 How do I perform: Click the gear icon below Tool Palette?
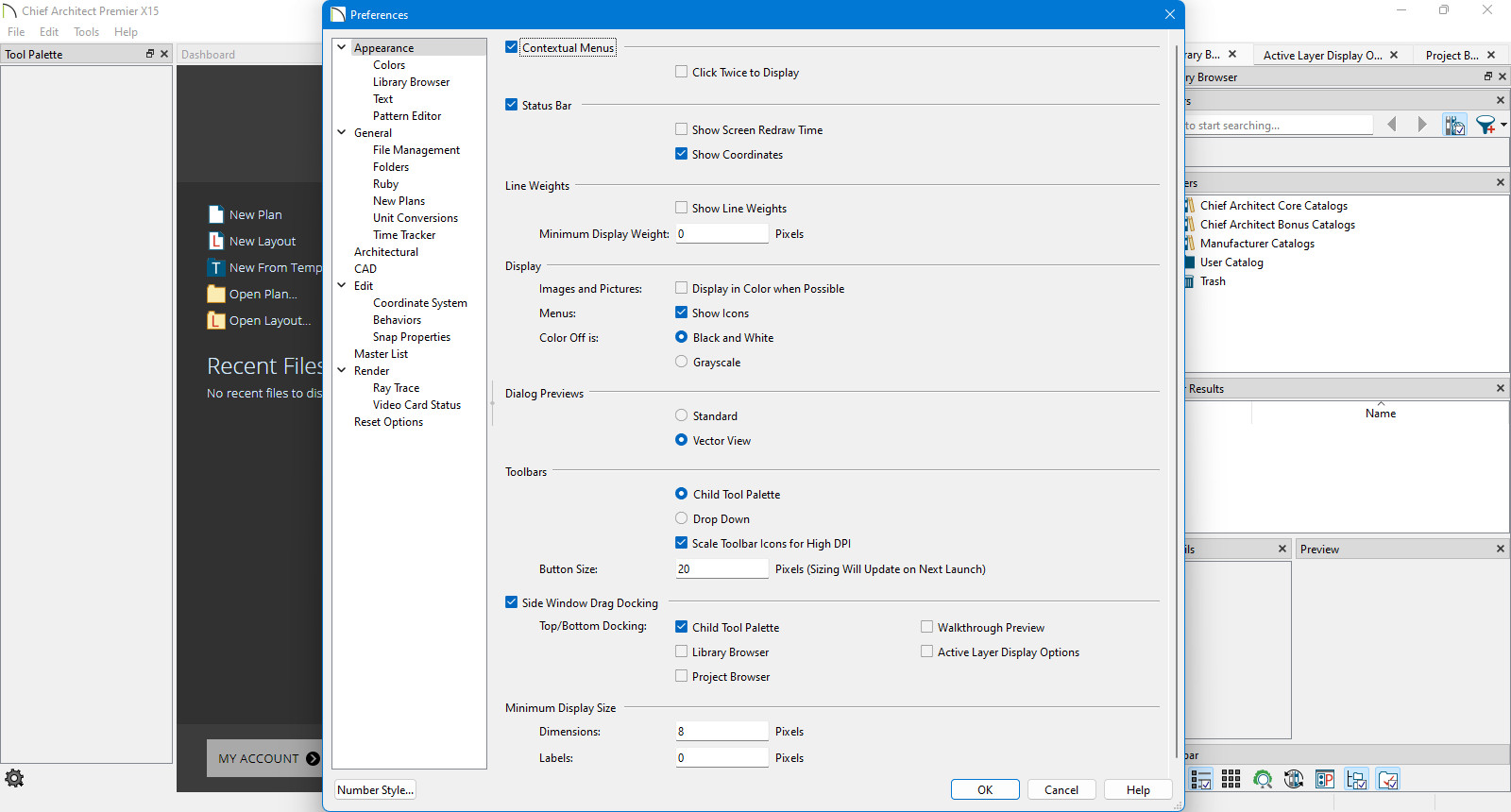point(14,778)
